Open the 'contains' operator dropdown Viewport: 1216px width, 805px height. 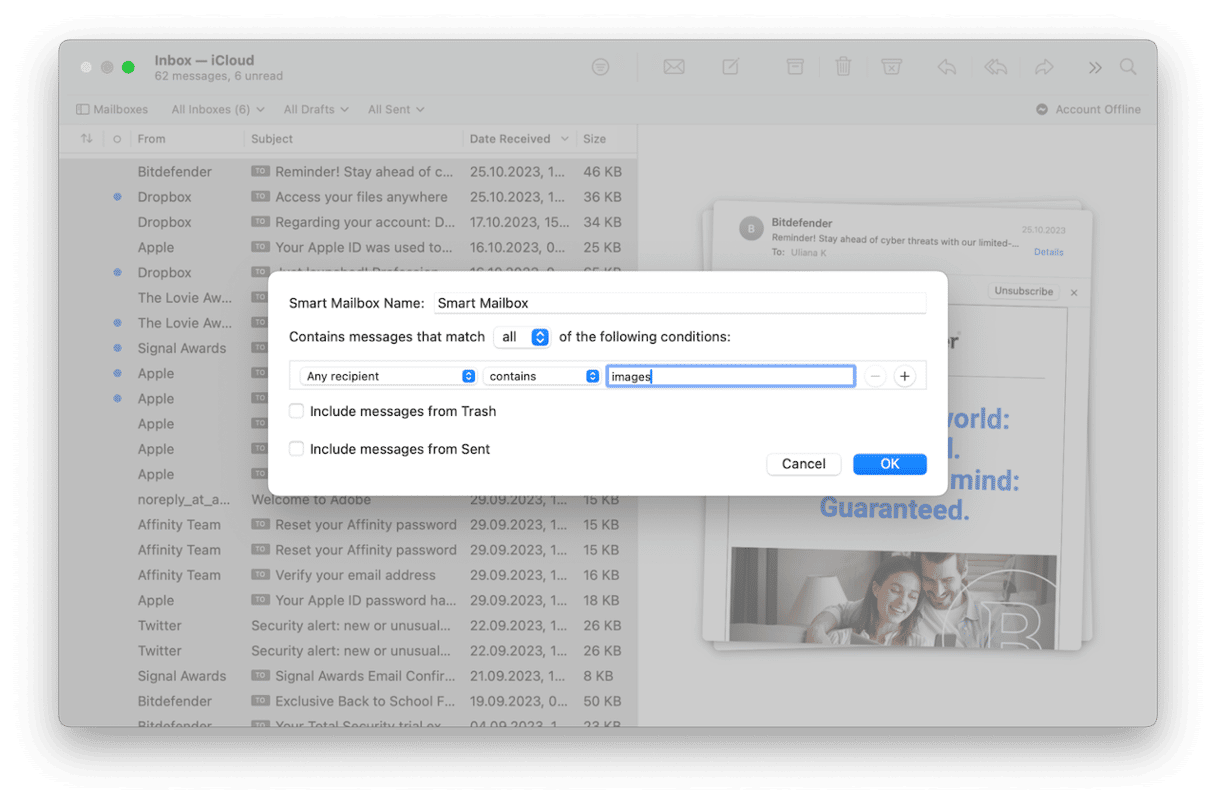tap(541, 376)
